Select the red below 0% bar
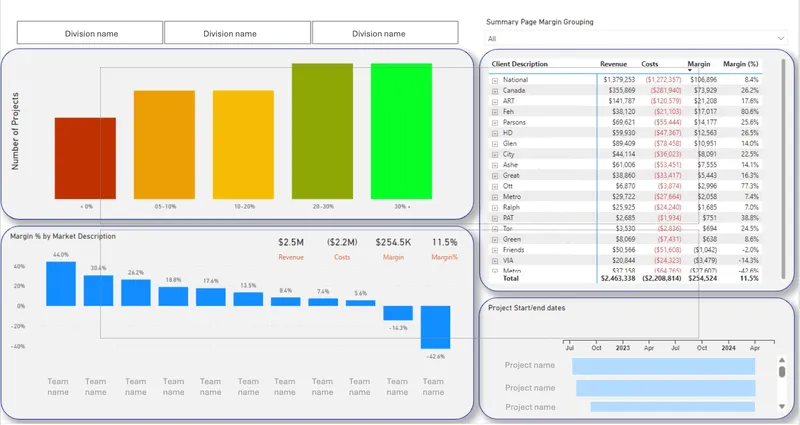Screen dimensions: 800x425 pyautogui.click(x=85, y=158)
